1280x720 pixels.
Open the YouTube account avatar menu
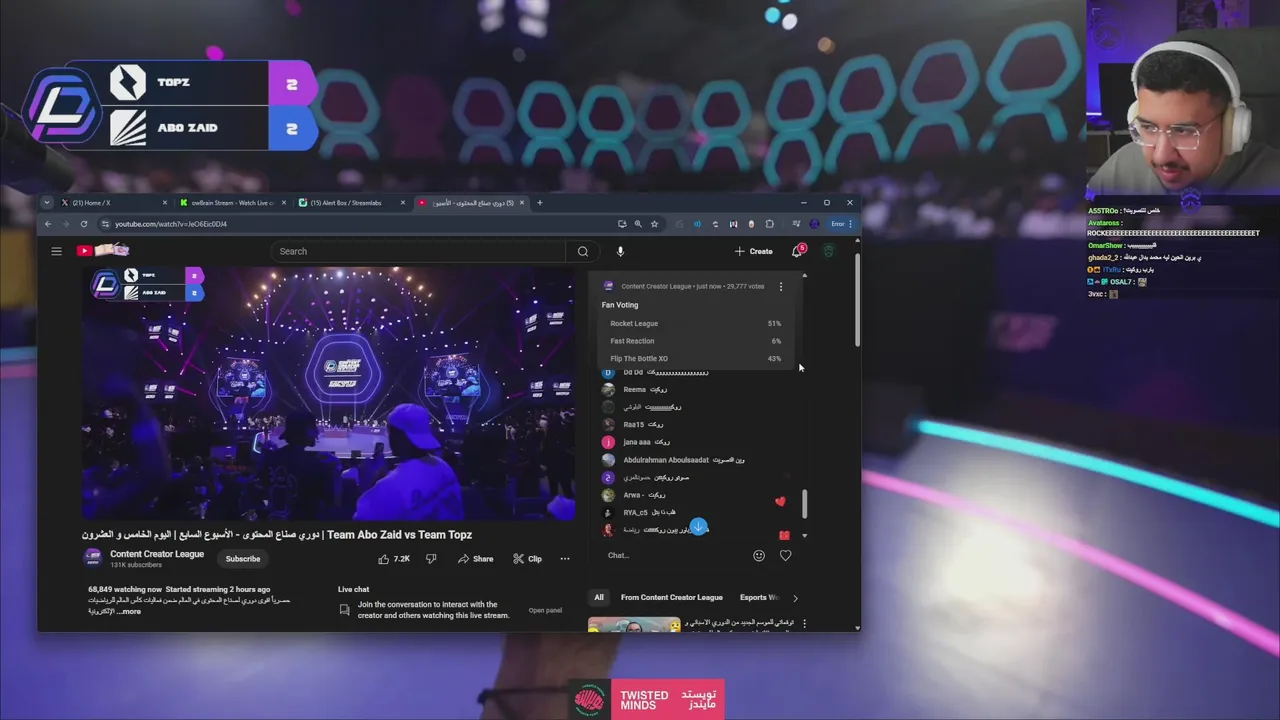[828, 251]
